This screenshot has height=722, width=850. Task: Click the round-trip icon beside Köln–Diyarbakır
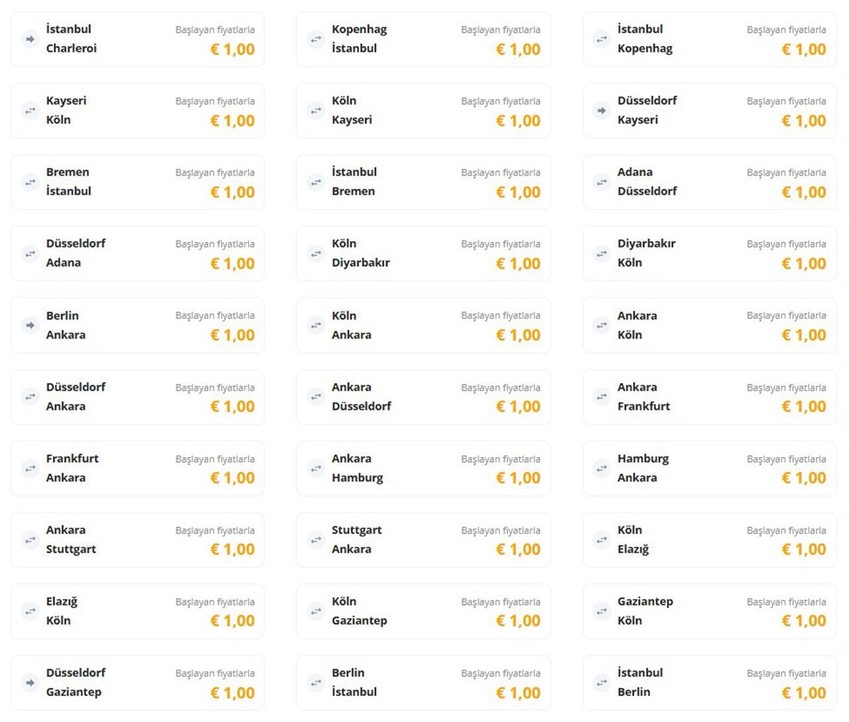pos(315,254)
